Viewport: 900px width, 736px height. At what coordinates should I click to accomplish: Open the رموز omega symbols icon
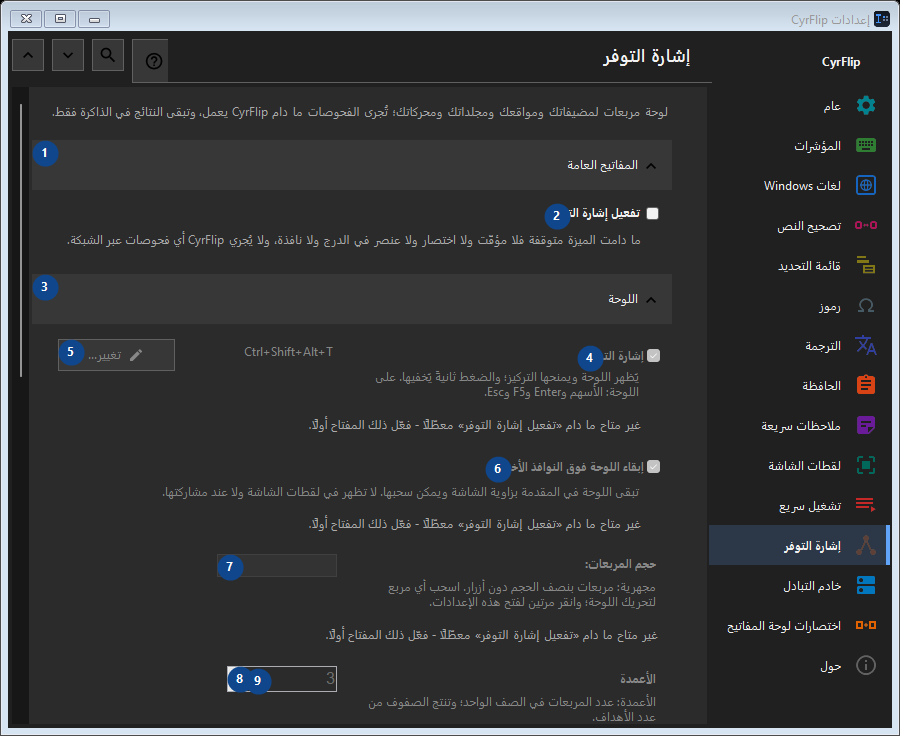pyautogui.click(x=866, y=305)
